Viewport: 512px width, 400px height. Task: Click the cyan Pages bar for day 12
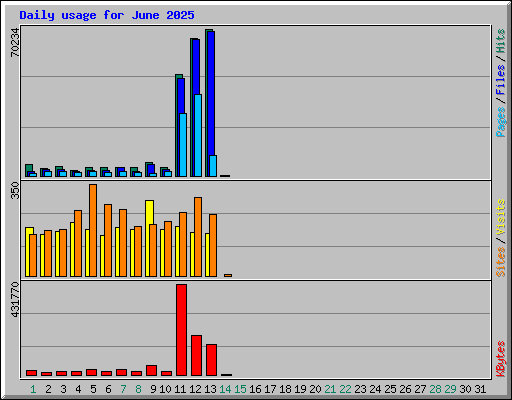[198, 135]
